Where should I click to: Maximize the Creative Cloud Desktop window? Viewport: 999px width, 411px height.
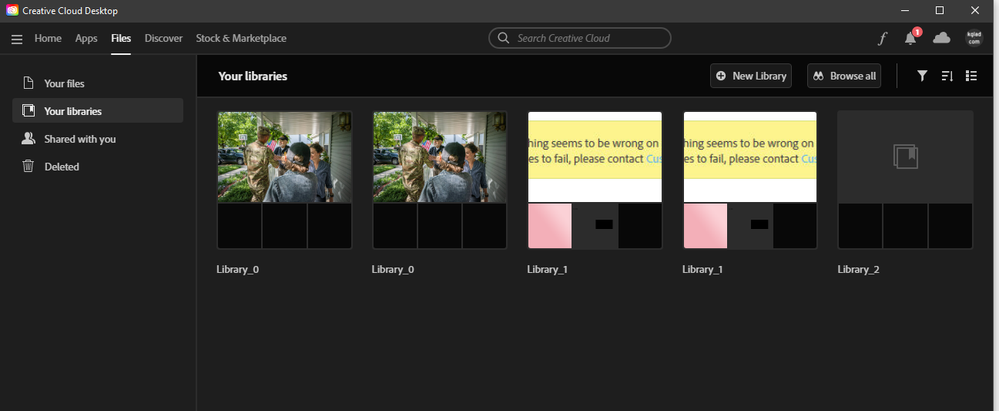point(940,10)
